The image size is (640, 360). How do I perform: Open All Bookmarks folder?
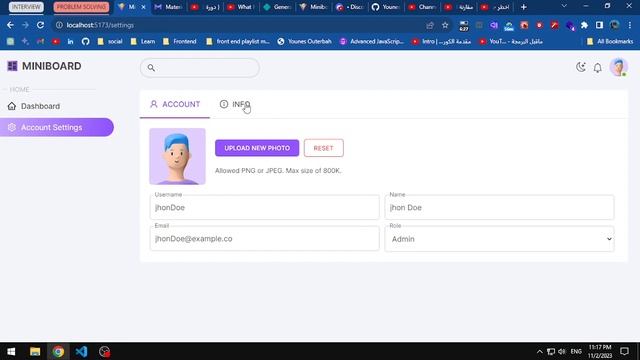(x=610, y=41)
